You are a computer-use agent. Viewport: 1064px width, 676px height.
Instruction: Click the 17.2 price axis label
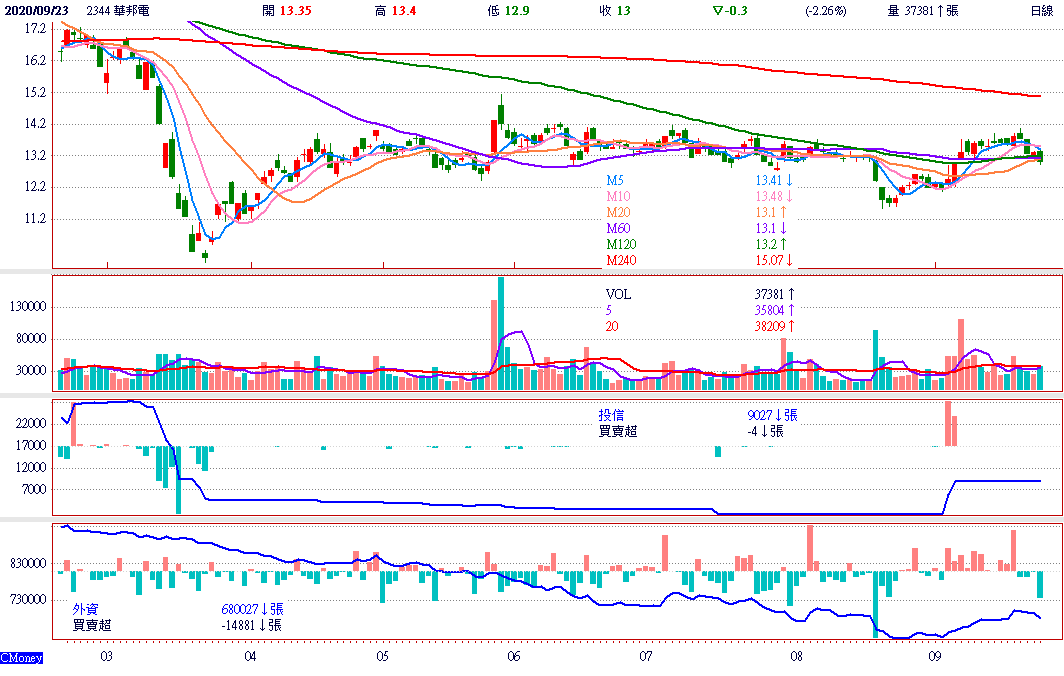click(36, 29)
